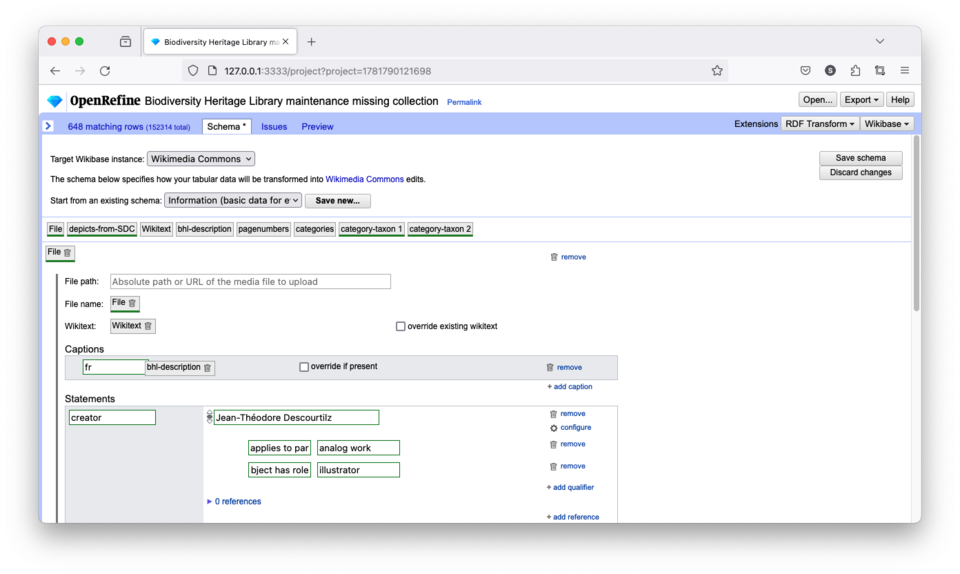Click the creator property field
Screen dimensions: 960x574
pyautogui.click(x=112, y=417)
